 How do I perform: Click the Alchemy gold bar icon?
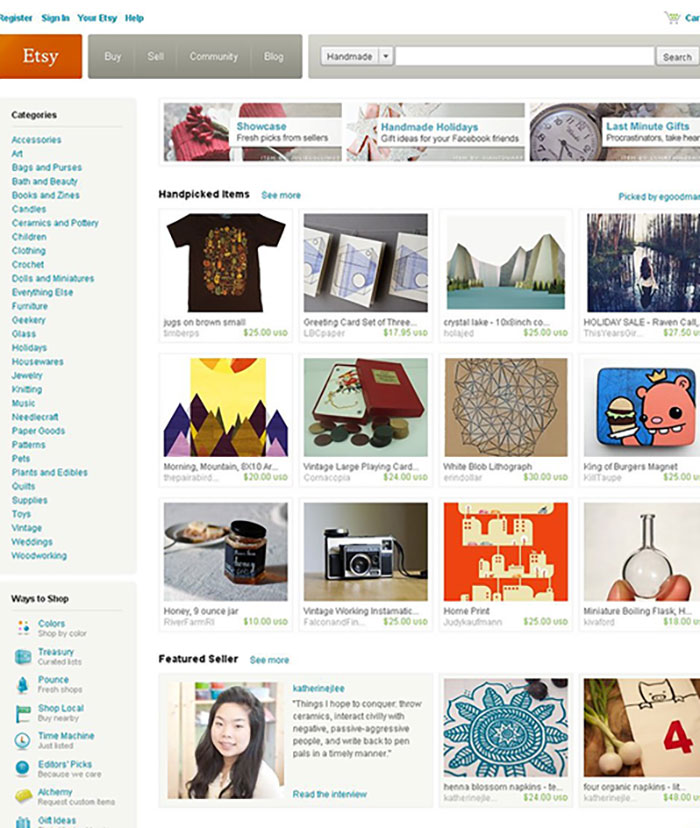(x=23, y=796)
